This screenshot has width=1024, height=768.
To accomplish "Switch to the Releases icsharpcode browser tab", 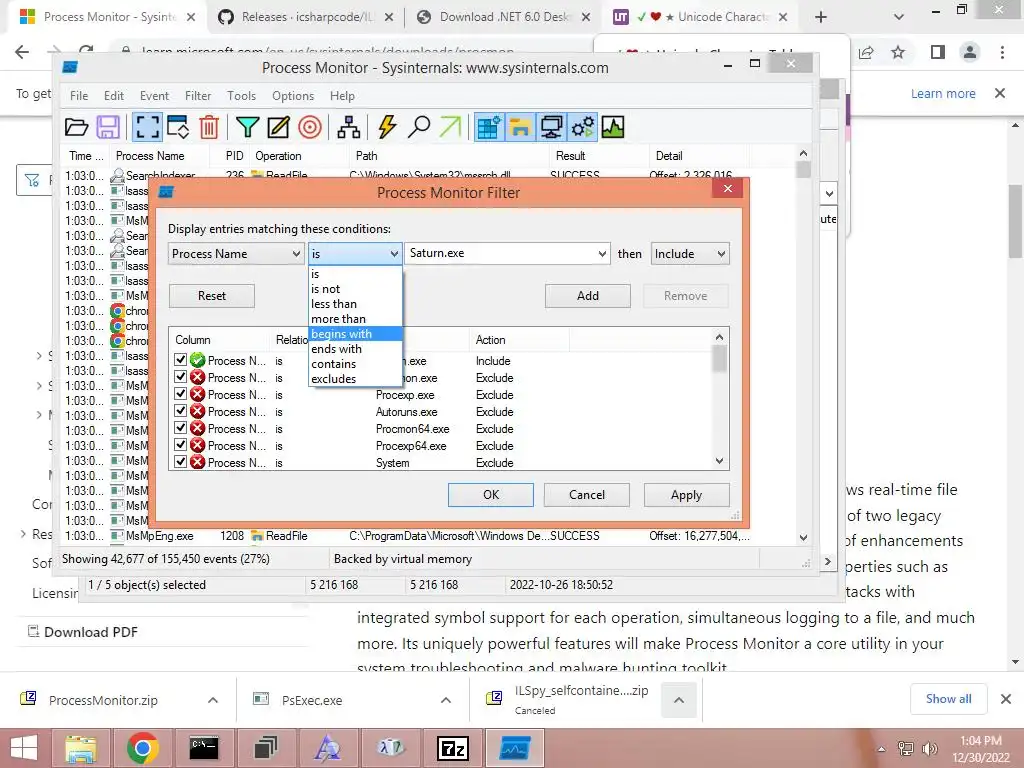I will coord(306,17).
